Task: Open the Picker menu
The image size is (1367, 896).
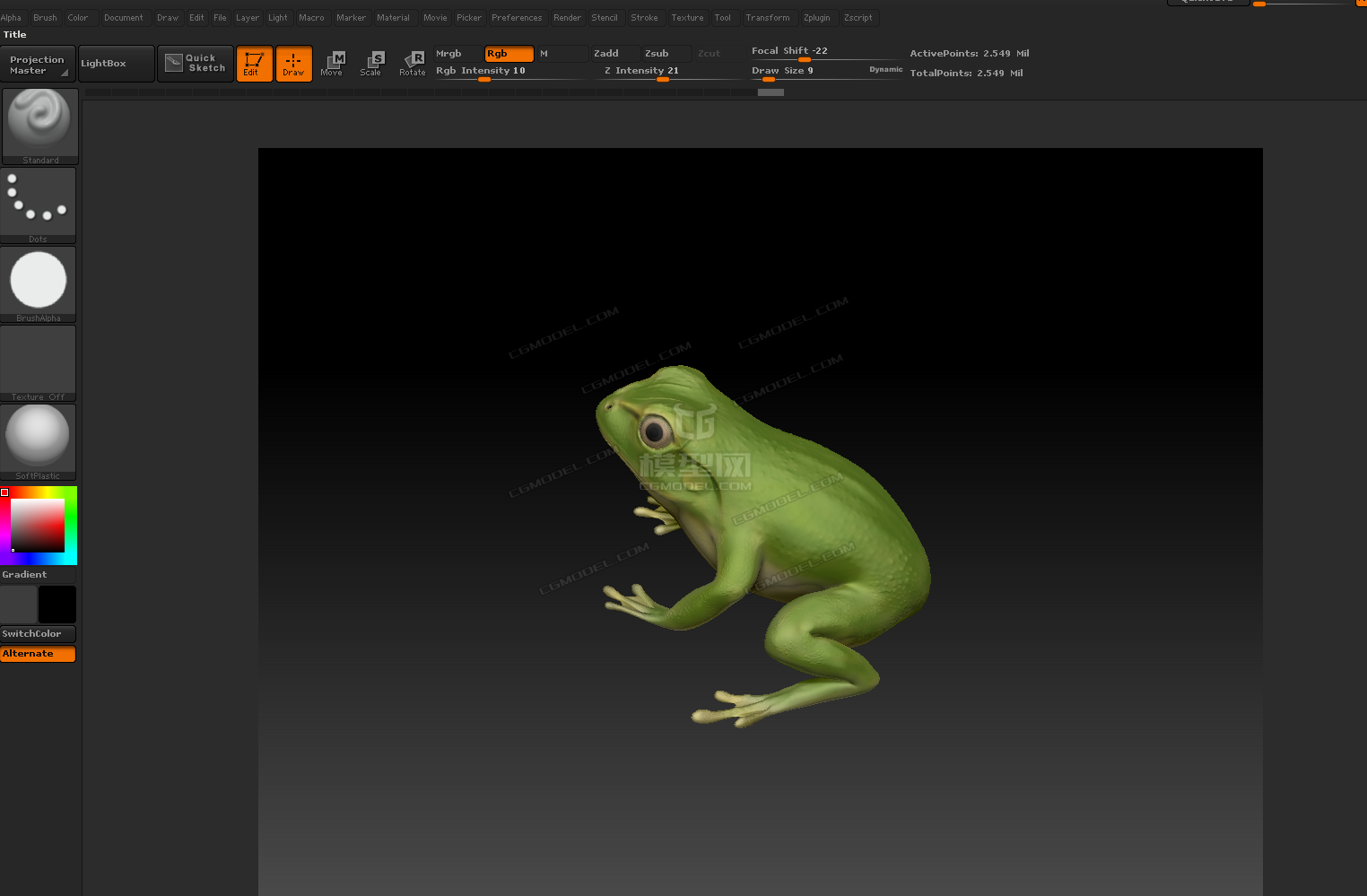Action: (x=469, y=18)
